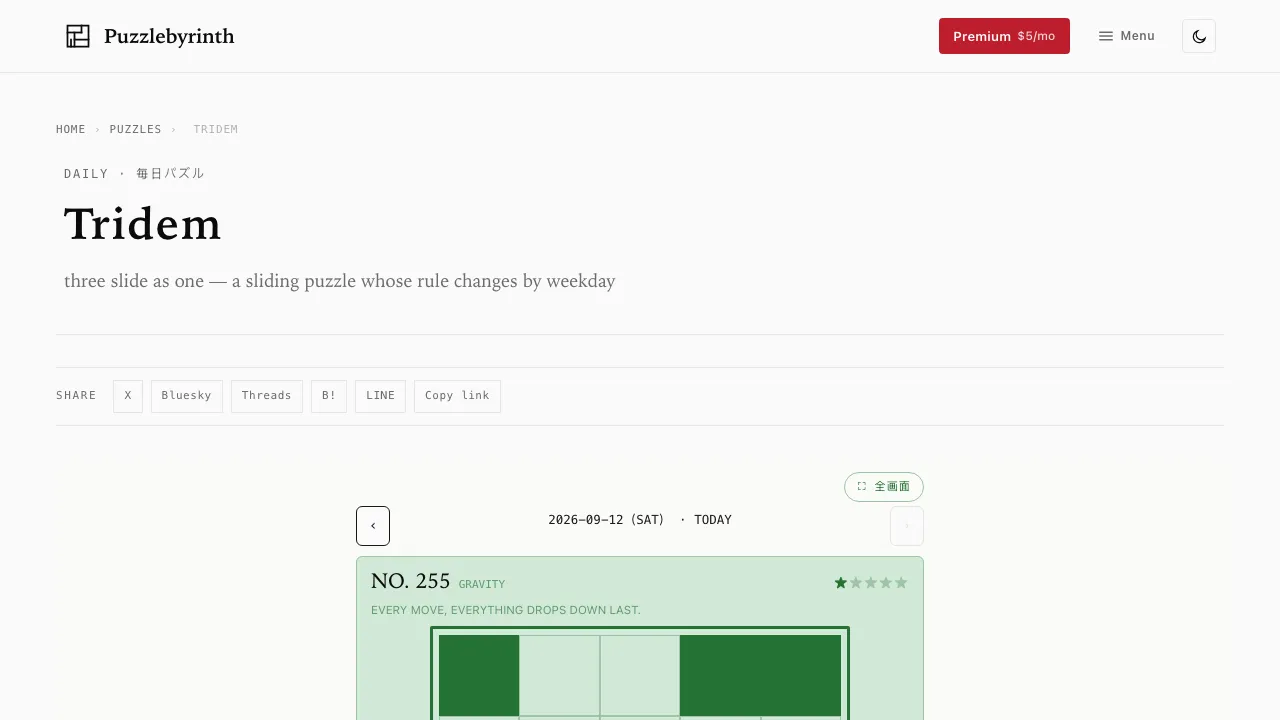1280x720 pixels.
Task: Click the difficulty star rating
Action: tap(871, 583)
